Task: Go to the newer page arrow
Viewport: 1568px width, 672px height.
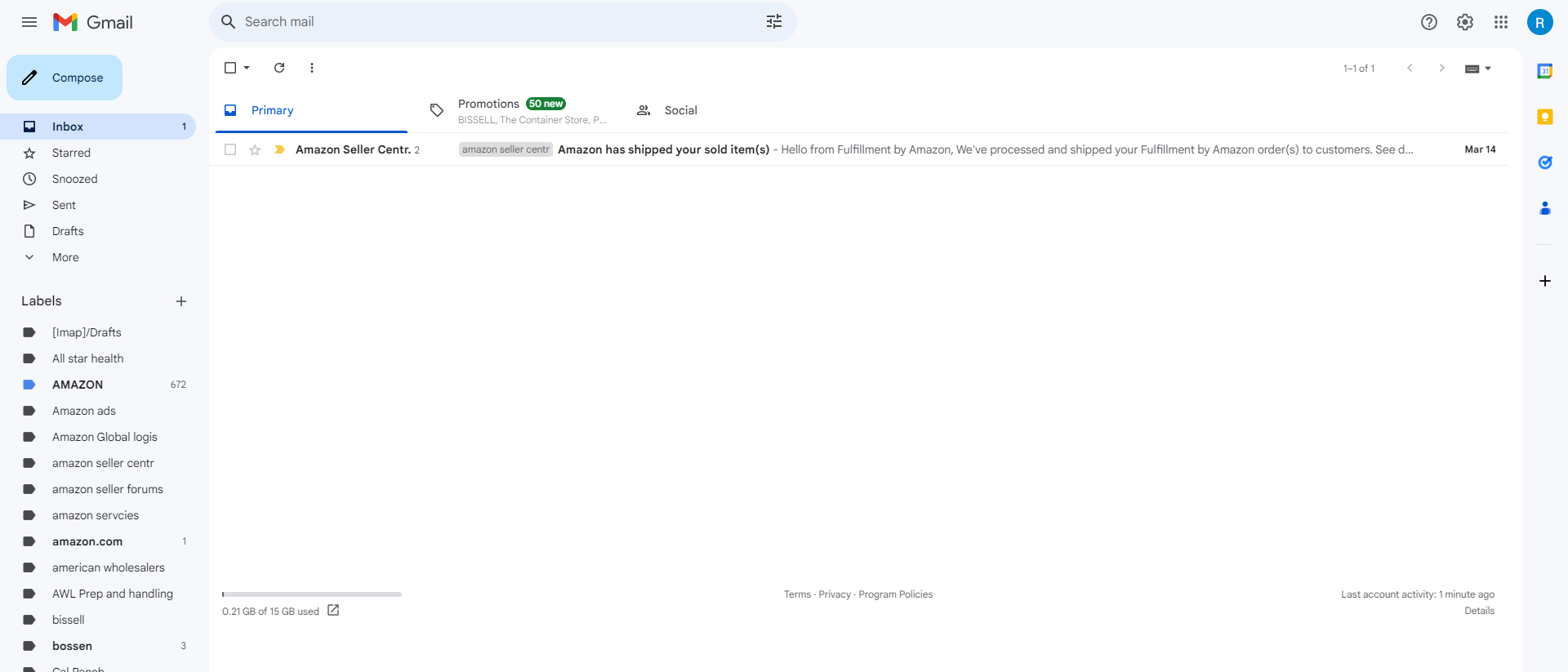Action: pyautogui.click(x=1410, y=68)
